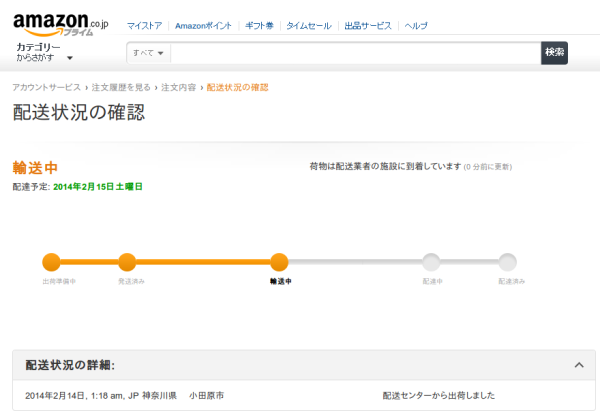Collapse the 配送状況の詳細 section chevron
600x415 pixels.
578,365
